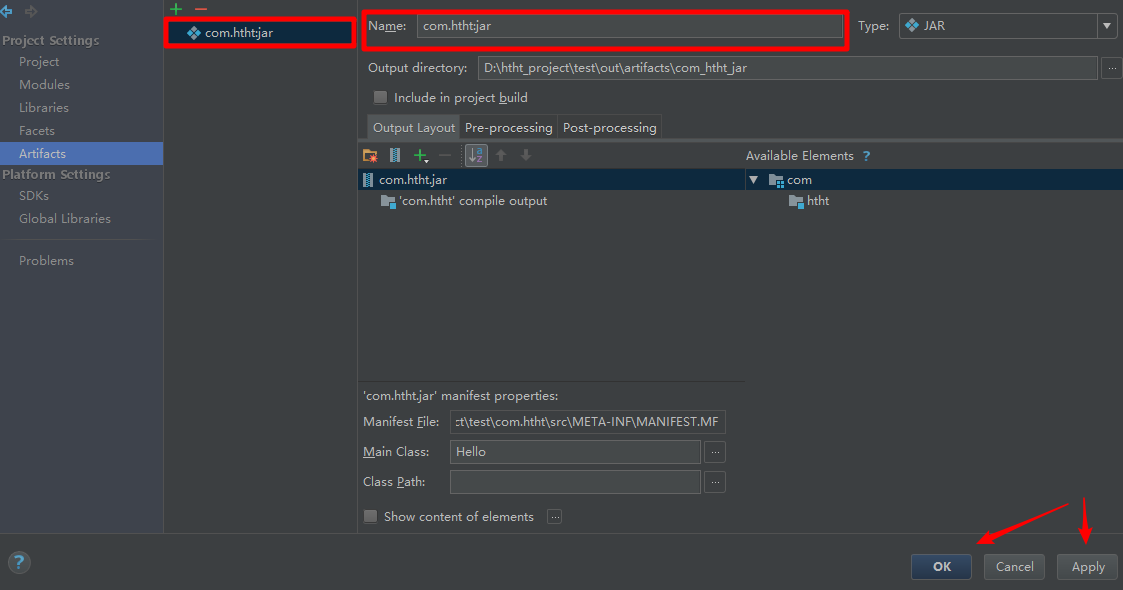
Task: Open the Project settings page
Action: (39, 62)
